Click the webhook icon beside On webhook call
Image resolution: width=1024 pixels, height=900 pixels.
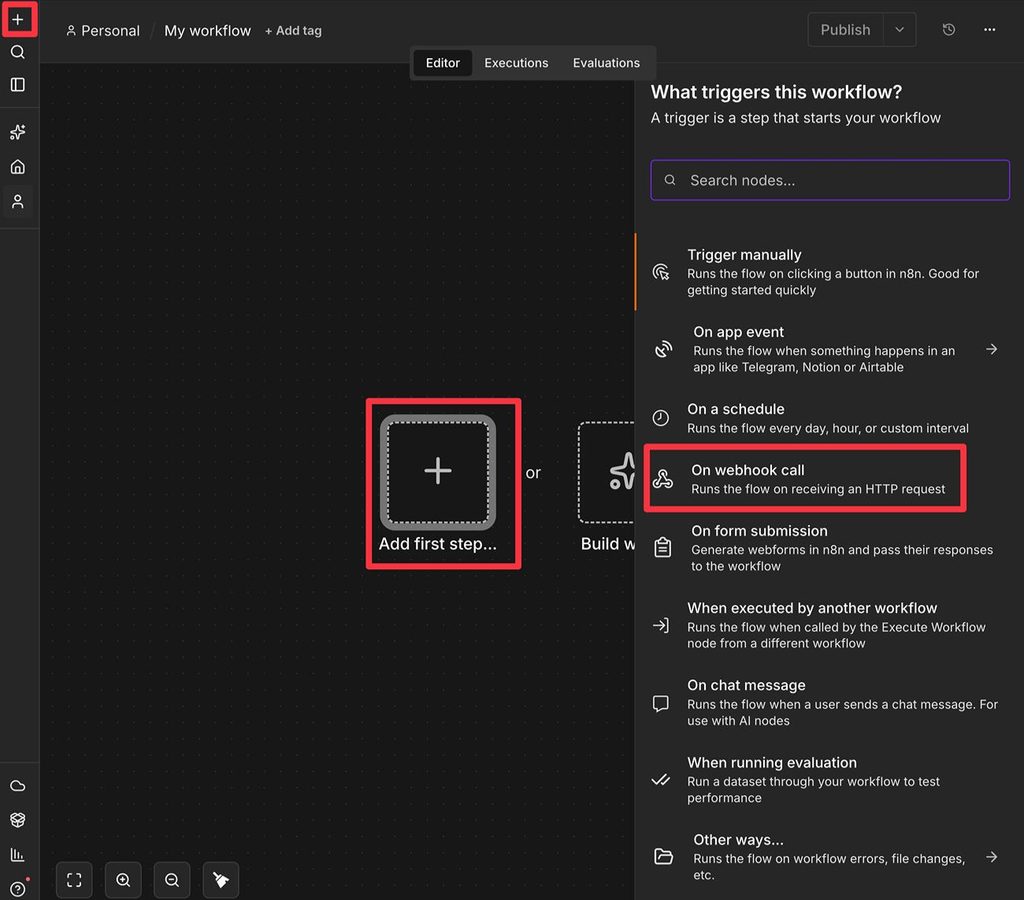662,479
